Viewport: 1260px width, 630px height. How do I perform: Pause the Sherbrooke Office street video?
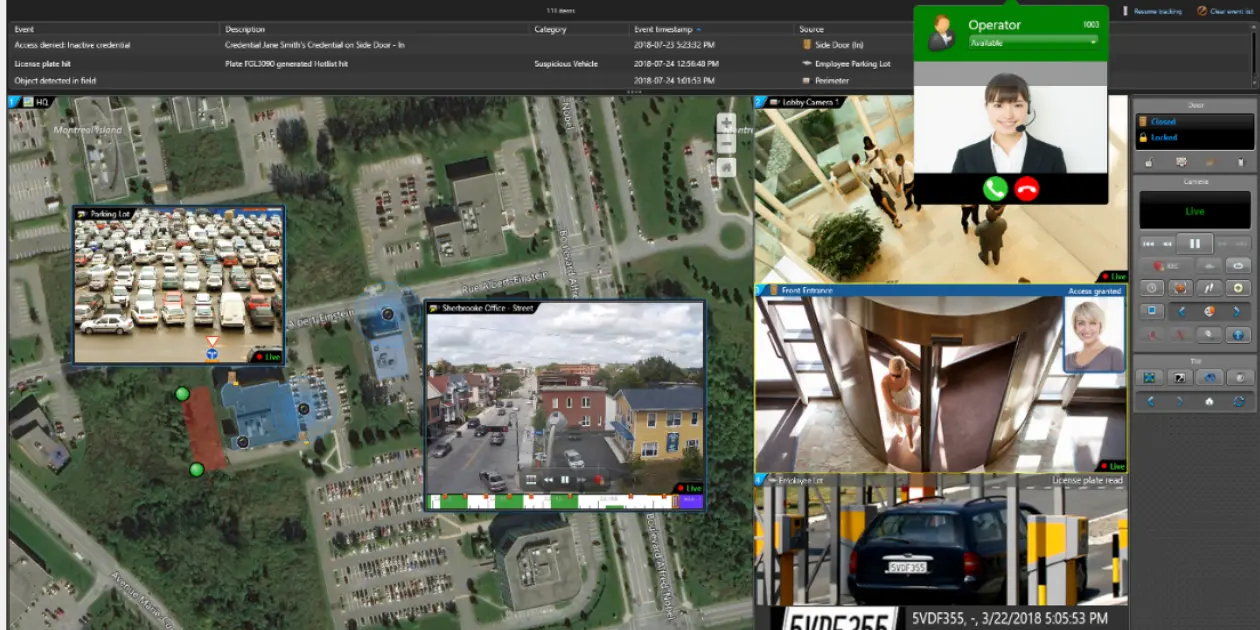565,480
